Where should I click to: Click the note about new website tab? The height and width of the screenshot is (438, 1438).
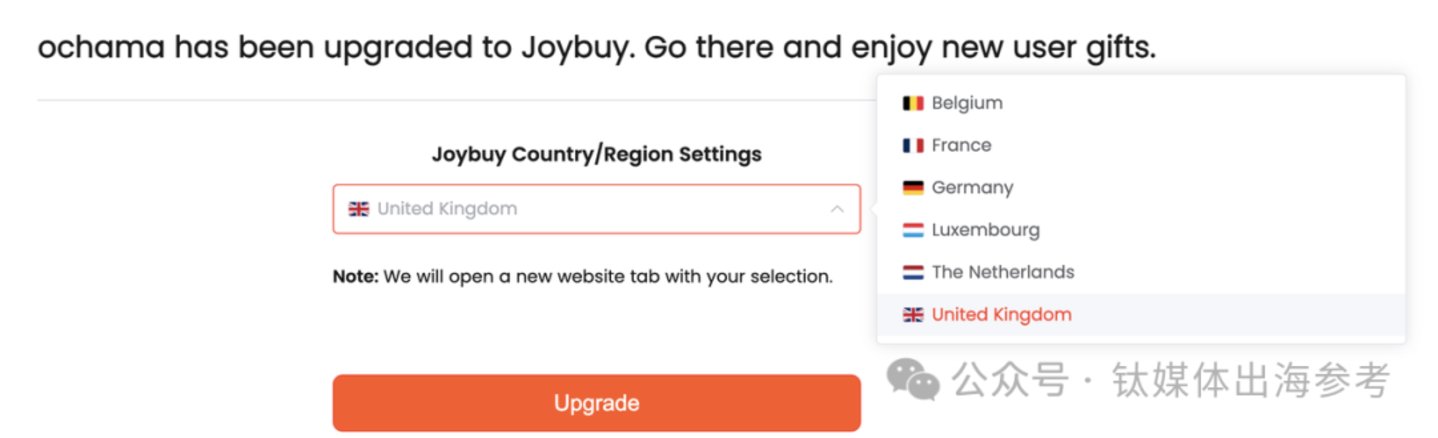pyautogui.click(x=582, y=276)
